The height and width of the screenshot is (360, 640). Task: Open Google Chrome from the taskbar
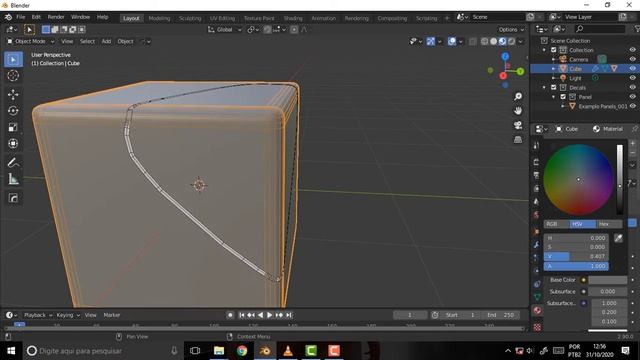242,351
